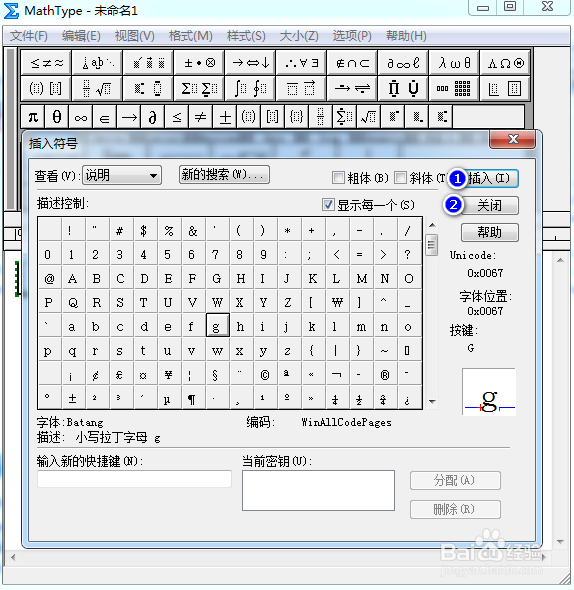Select the uppercase A character cell

coord(73,278)
